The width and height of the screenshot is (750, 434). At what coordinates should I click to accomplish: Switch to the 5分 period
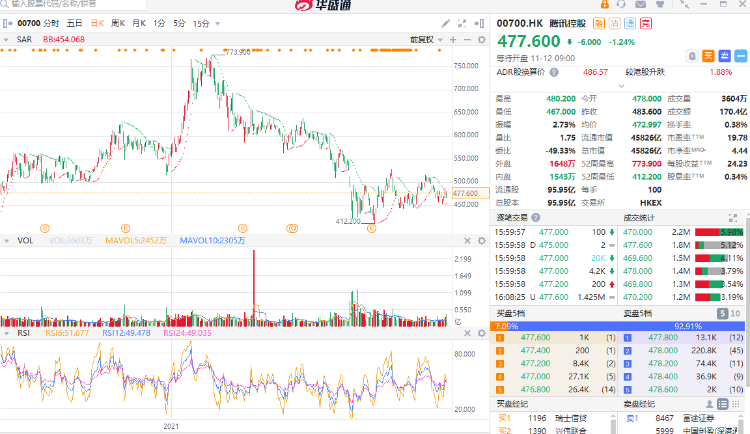point(179,23)
